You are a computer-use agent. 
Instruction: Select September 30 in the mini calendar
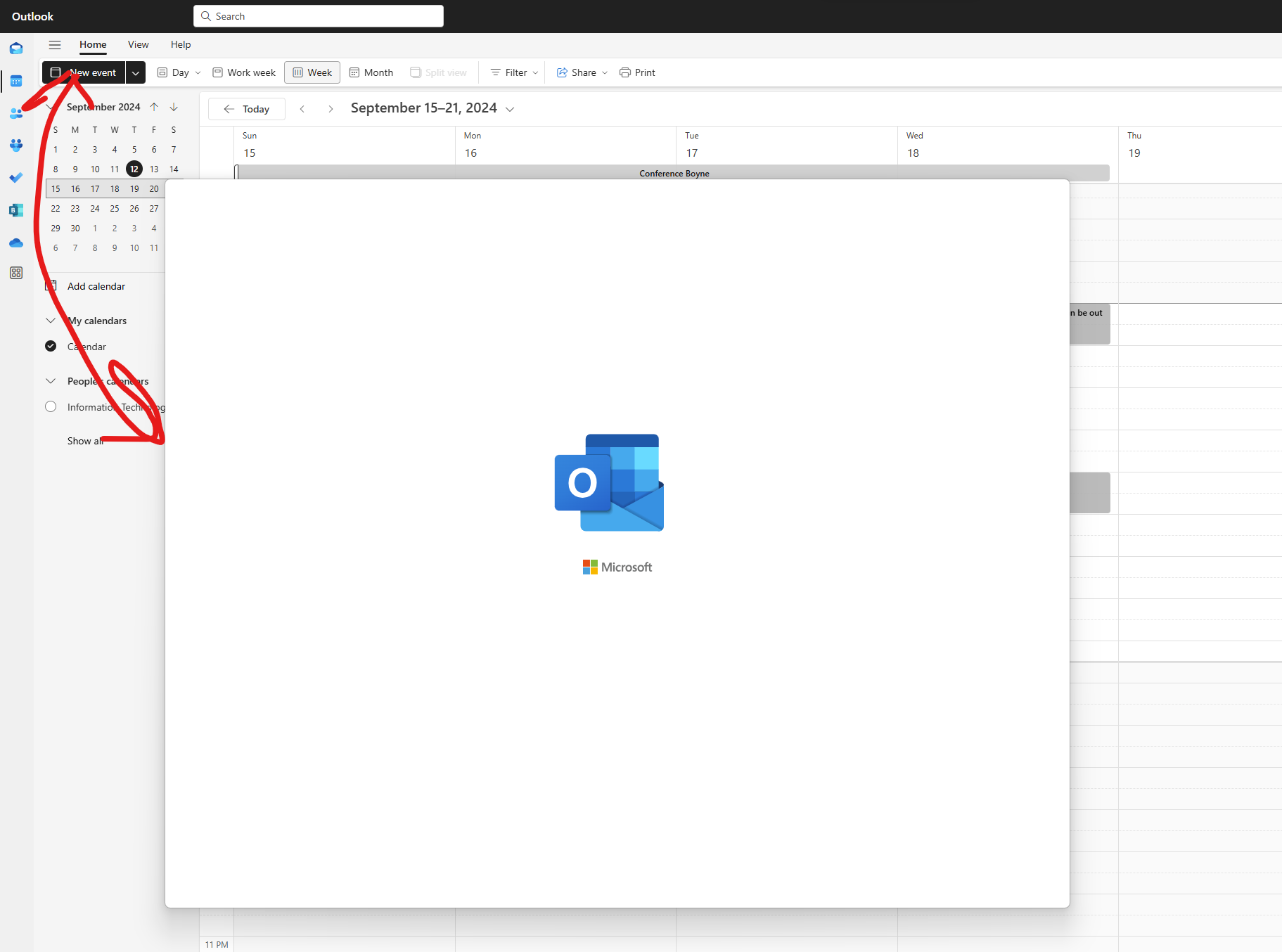point(75,228)
